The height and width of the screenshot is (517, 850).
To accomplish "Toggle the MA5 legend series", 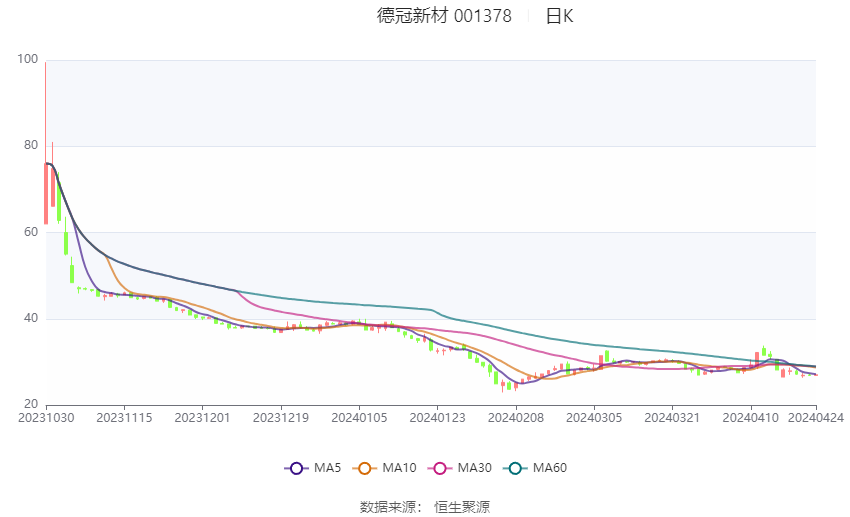I will pyautogui.click(x=313, y=468).
